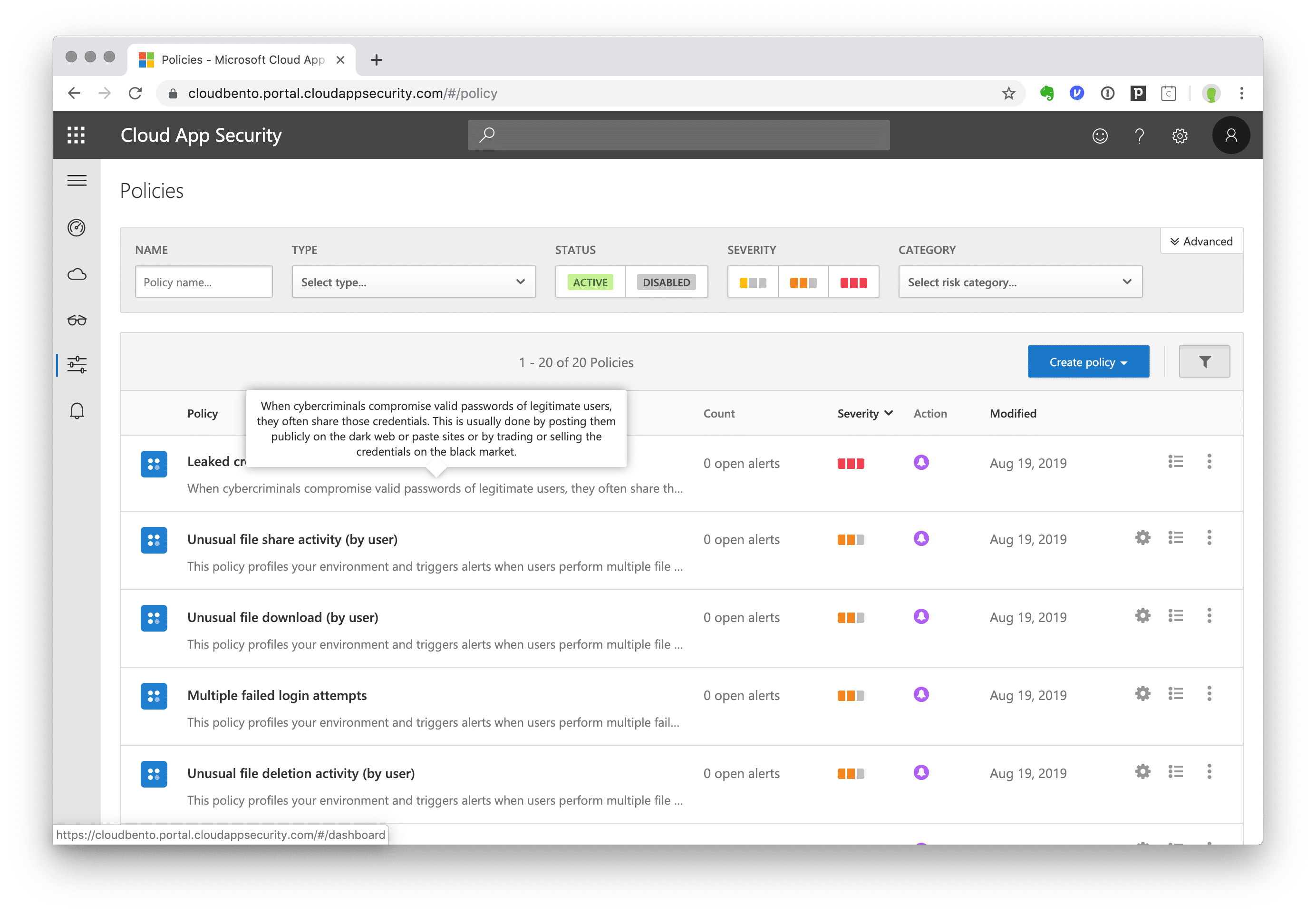Open the user account avatar
1316x915 pixels.
click(x=1230, y=136)
